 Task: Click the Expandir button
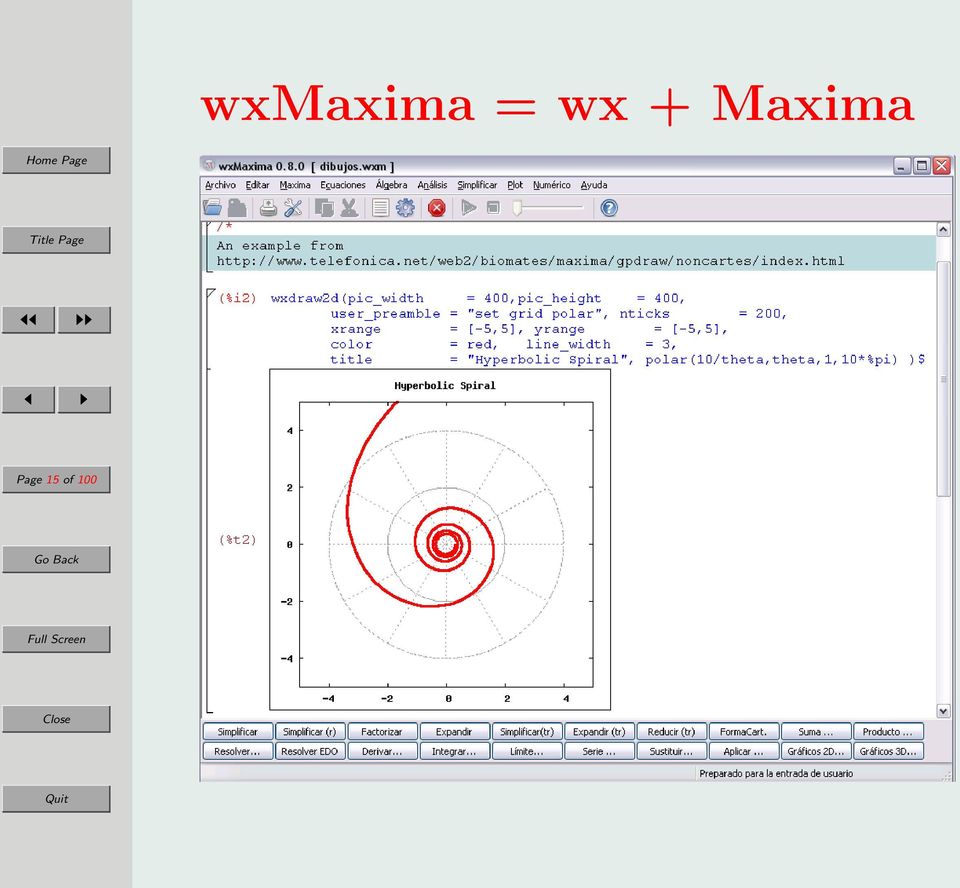click(454, 732)
